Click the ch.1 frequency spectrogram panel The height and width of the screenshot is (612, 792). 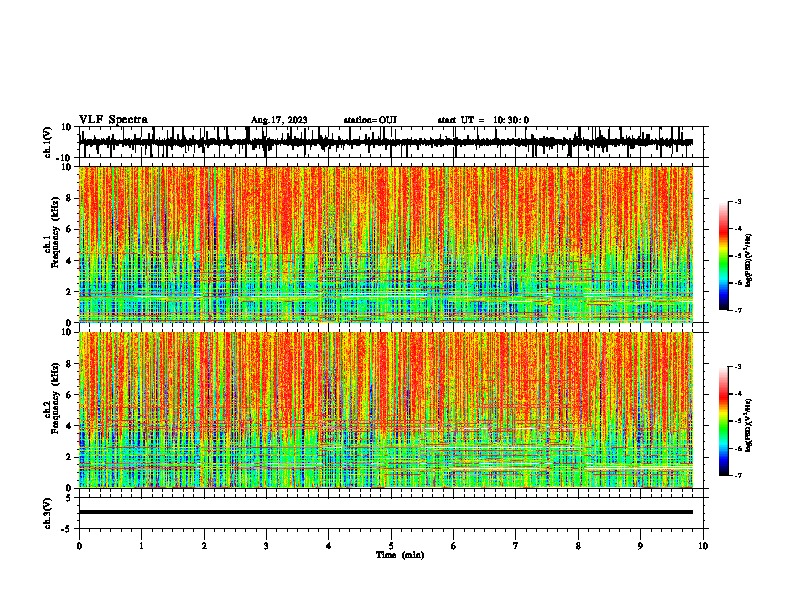386,244
